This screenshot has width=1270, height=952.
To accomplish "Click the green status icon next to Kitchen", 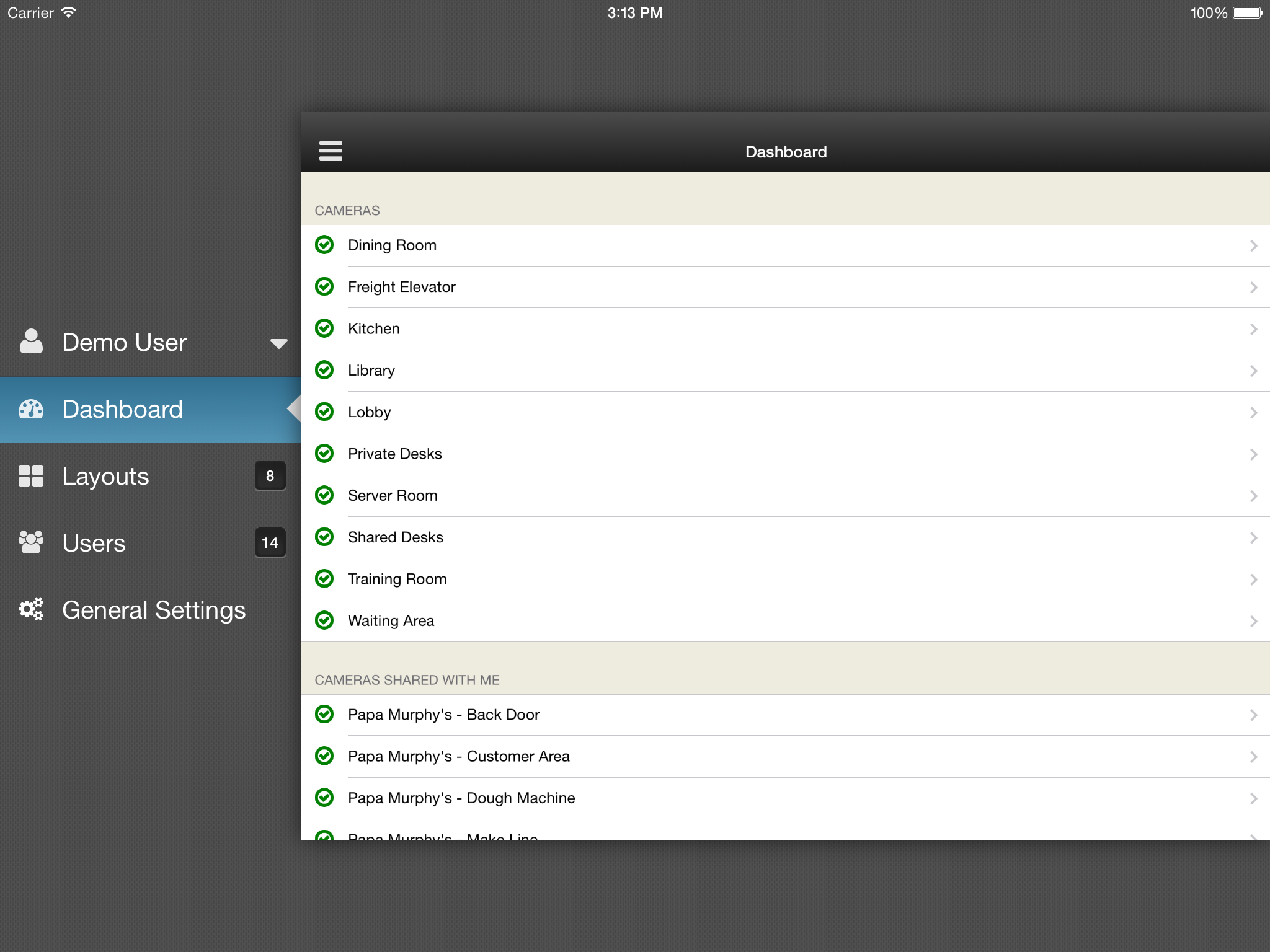I will (324, 328).
